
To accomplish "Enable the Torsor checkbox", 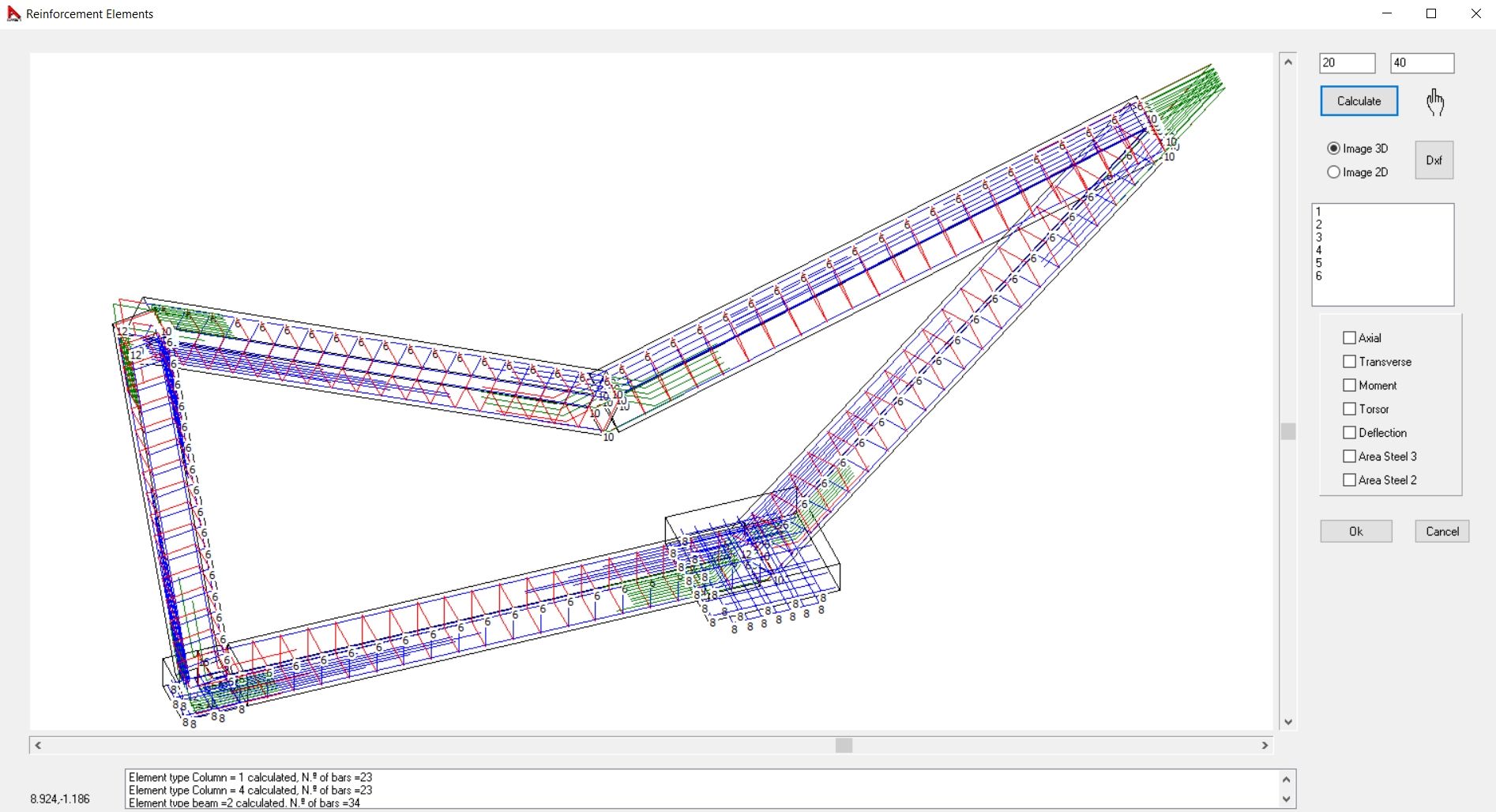I will click(x=1349, y=409).
